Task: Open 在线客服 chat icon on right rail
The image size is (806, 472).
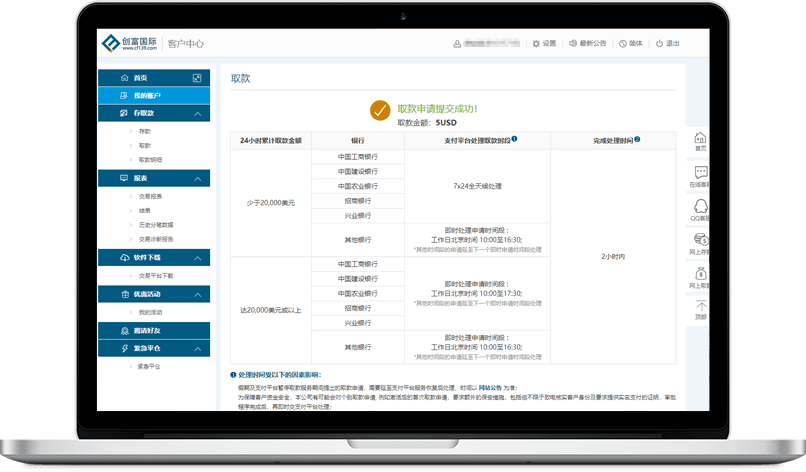Action: (x=701, y=172)
